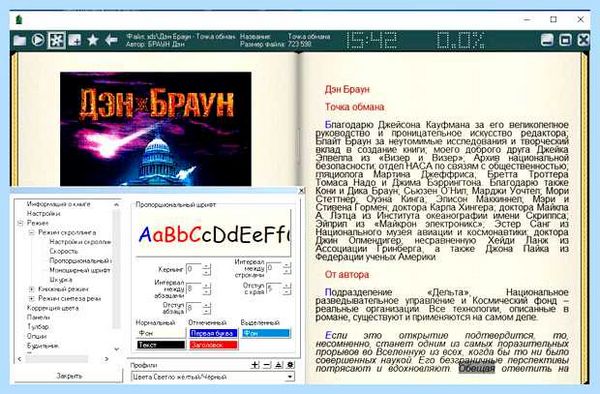600x394 pixels.
Task: Expand the Режим синтеза речи node
Action: [x=32, y=298]
